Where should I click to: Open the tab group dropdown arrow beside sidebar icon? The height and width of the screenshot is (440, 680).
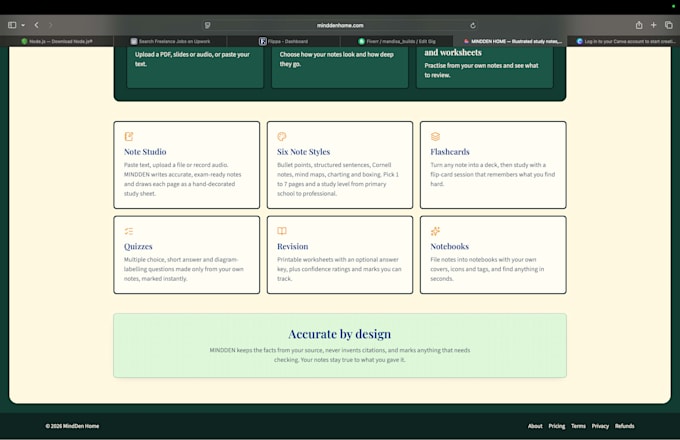pyautogui.click(x=23, y=25)
